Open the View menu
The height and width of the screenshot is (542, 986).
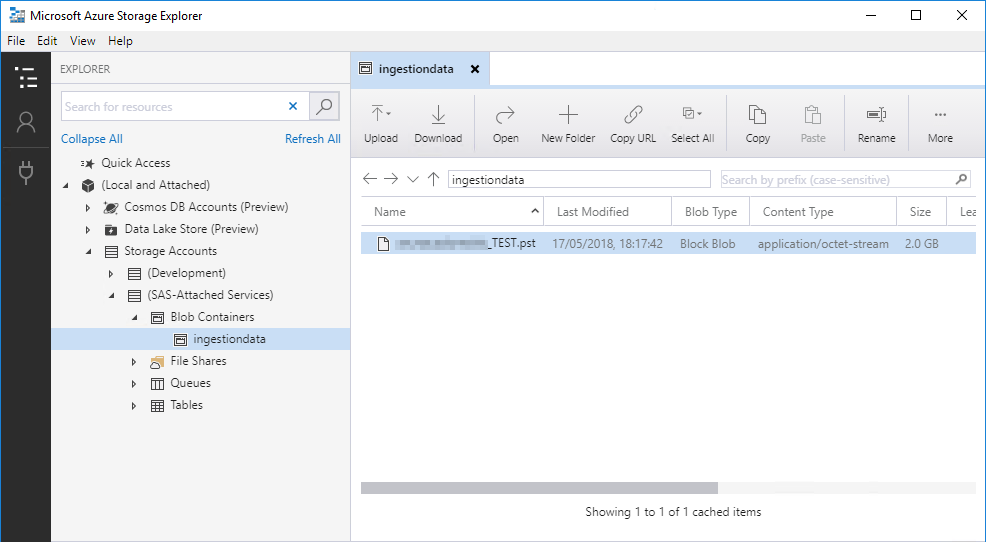click(82, 41)
